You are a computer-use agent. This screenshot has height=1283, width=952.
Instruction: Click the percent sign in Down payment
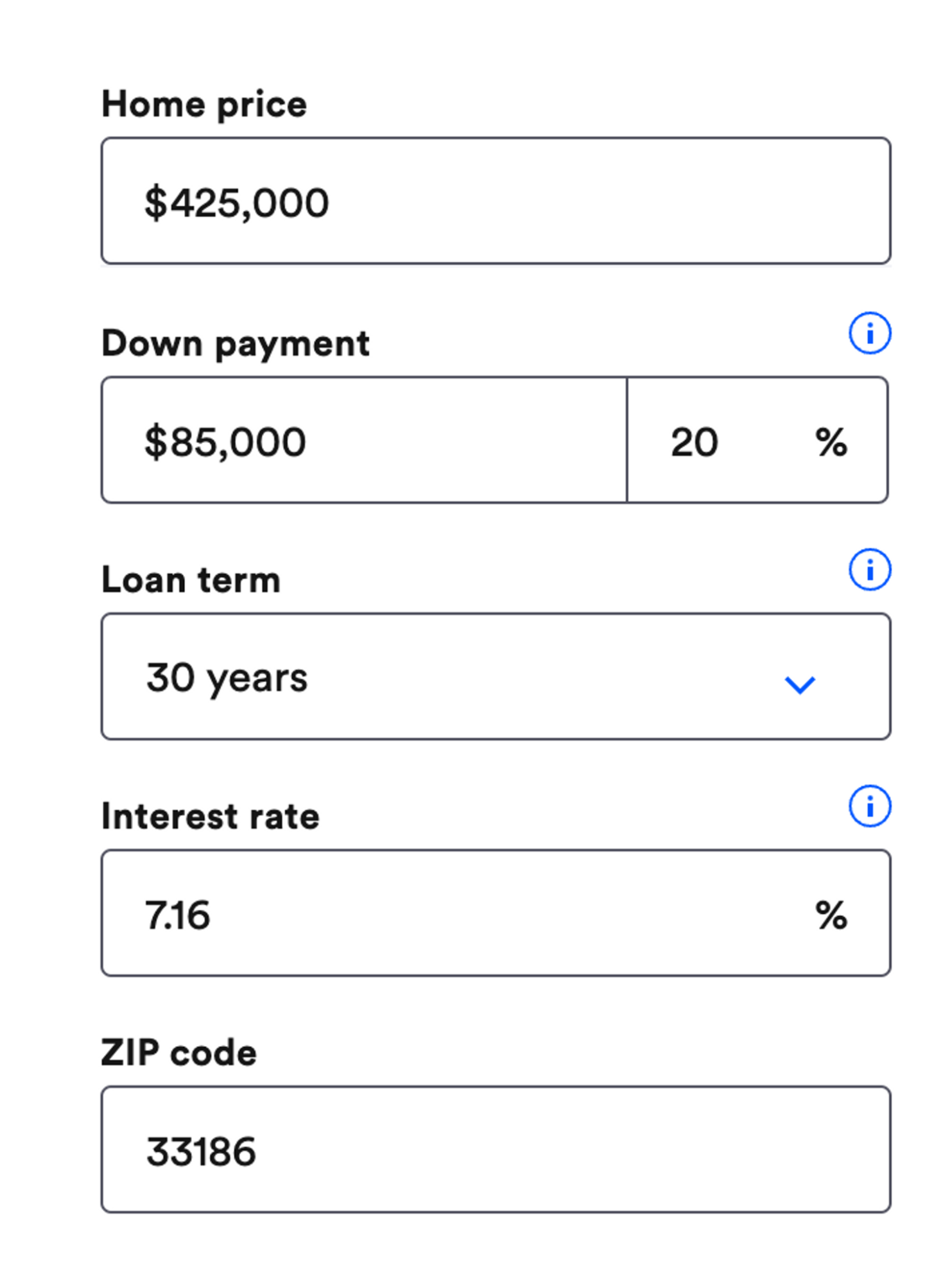[x=831, y=442]
